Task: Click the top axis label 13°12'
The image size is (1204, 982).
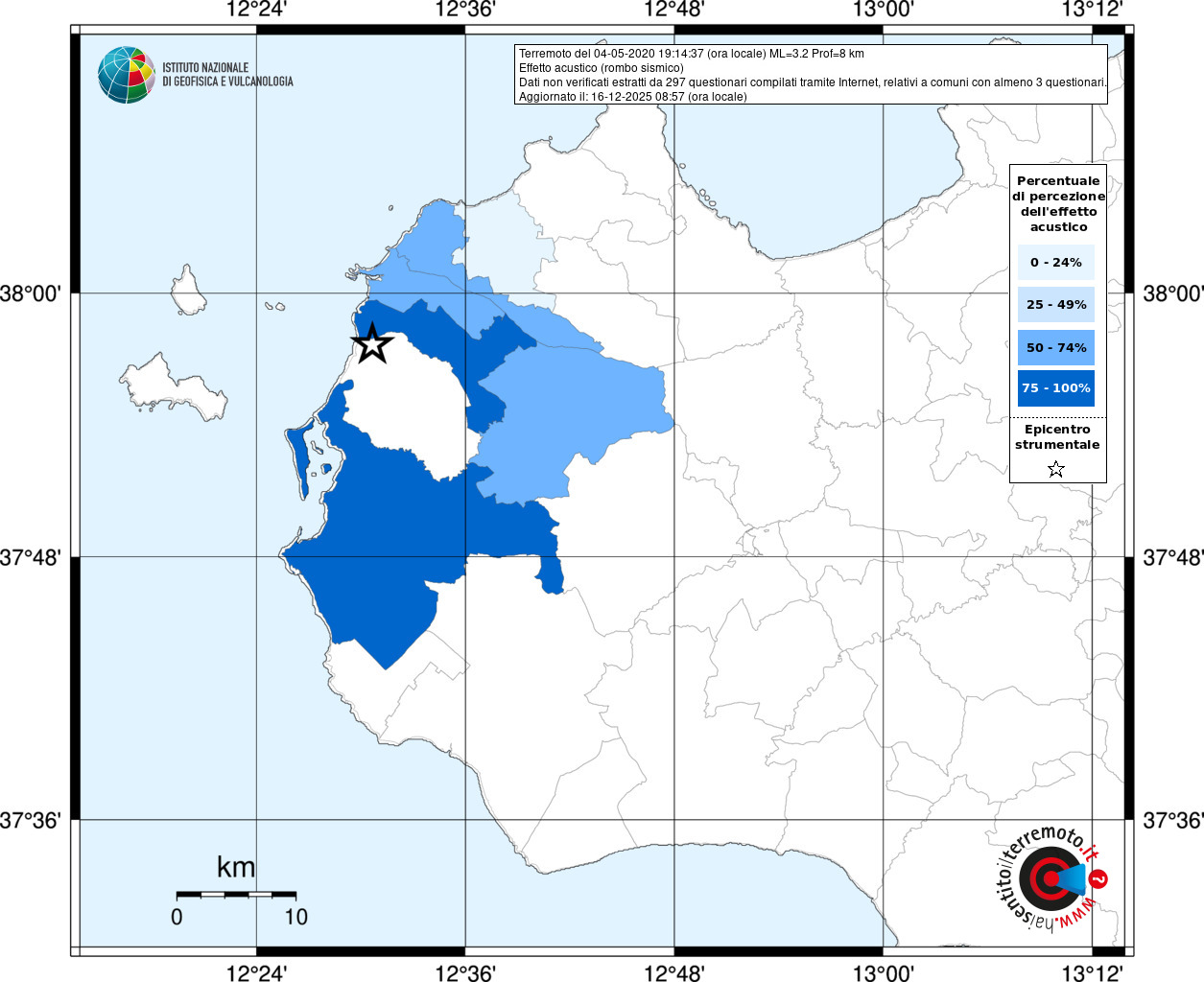Action: (1092, 10)
